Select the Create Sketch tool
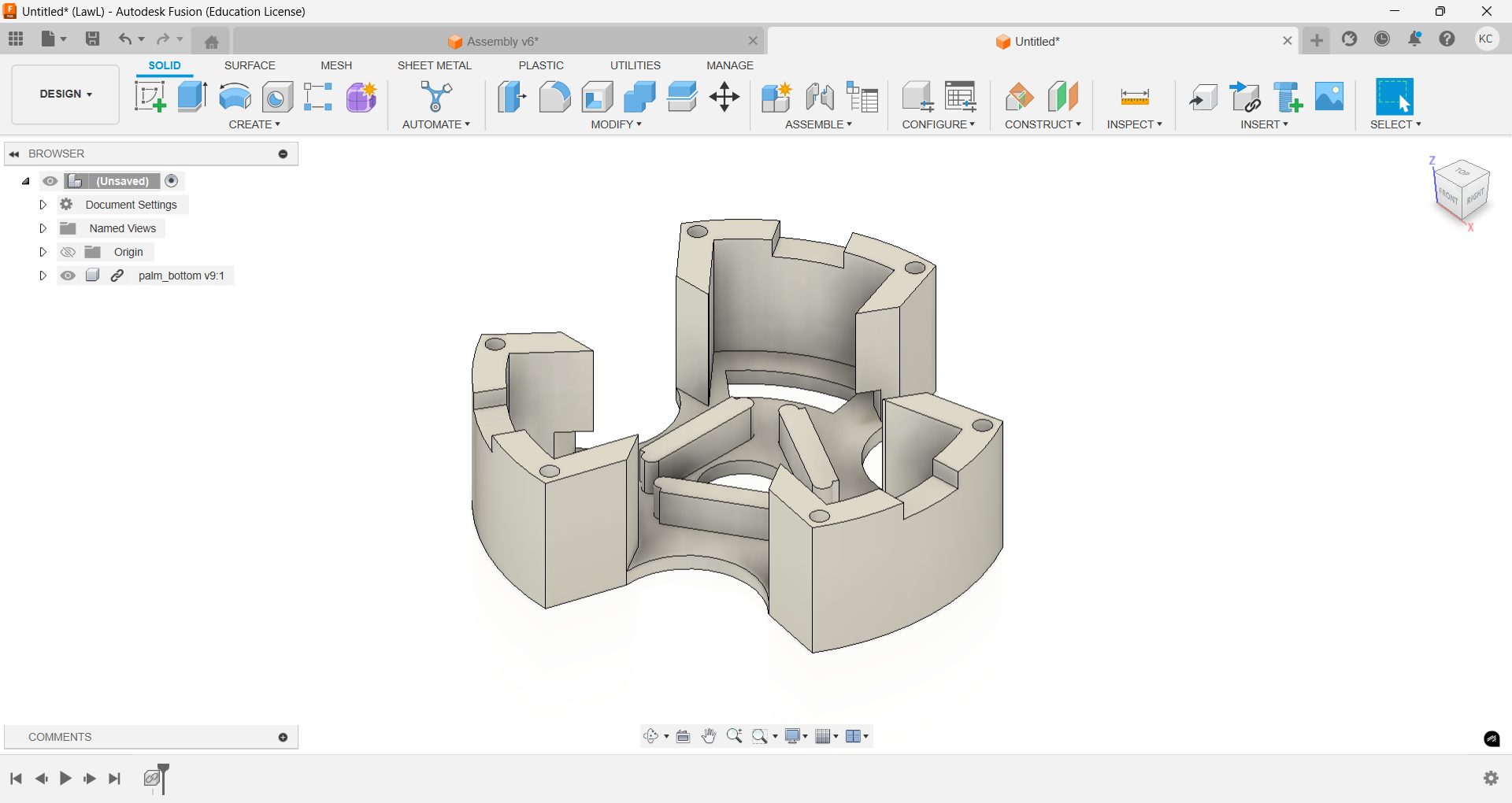 pyautogui.click(x=150, y=97)
